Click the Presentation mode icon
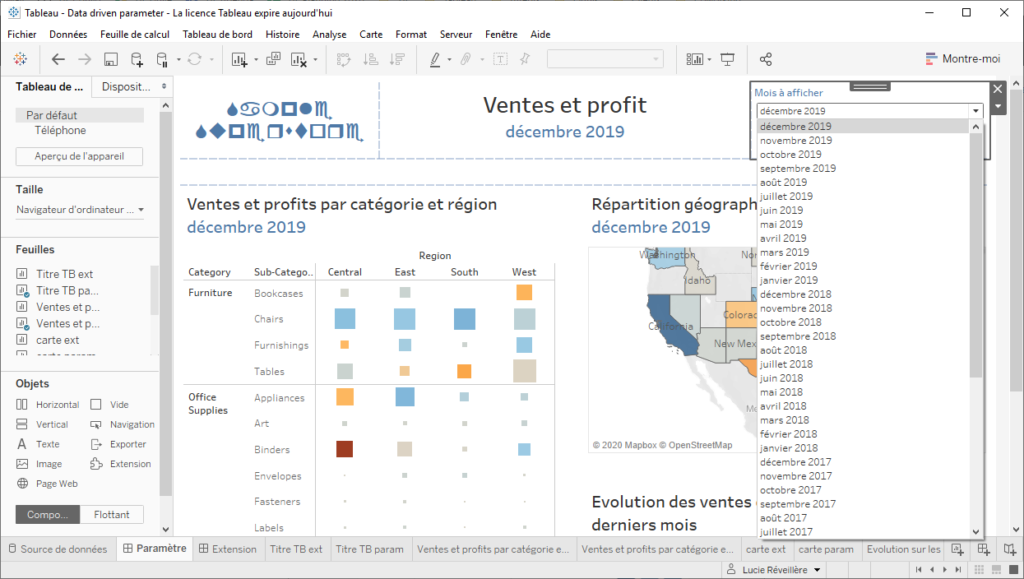 pyautogui.click(x=728, y=59)
